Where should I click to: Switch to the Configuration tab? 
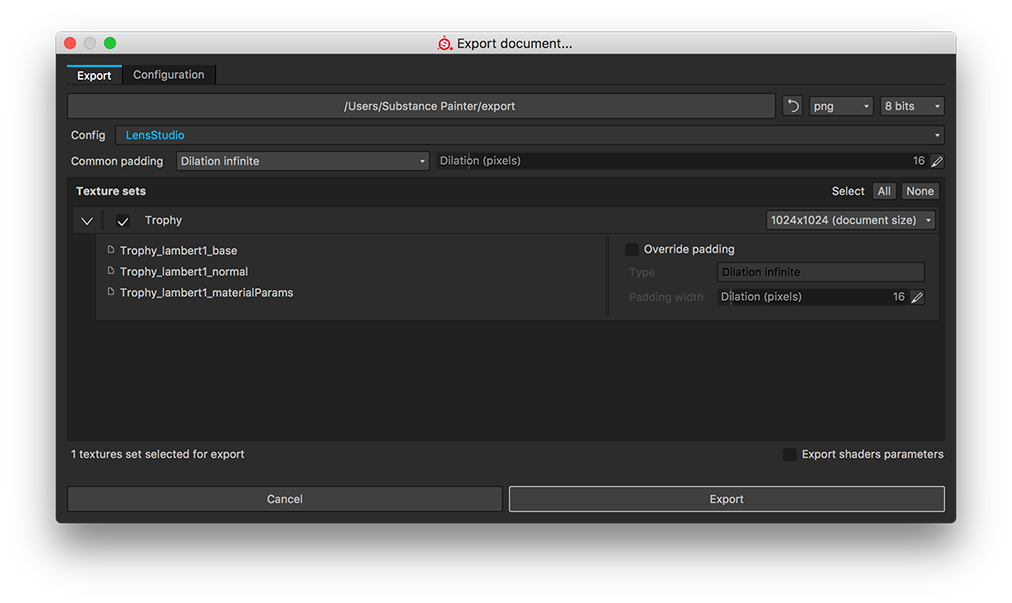[x=168, y=75]
